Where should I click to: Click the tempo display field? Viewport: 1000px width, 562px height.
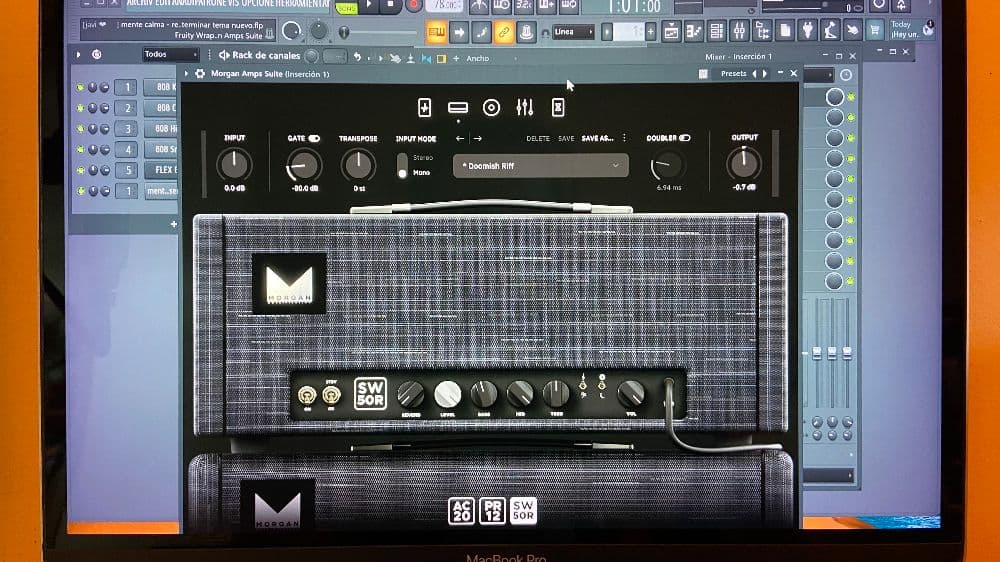[x=445, y=5]
